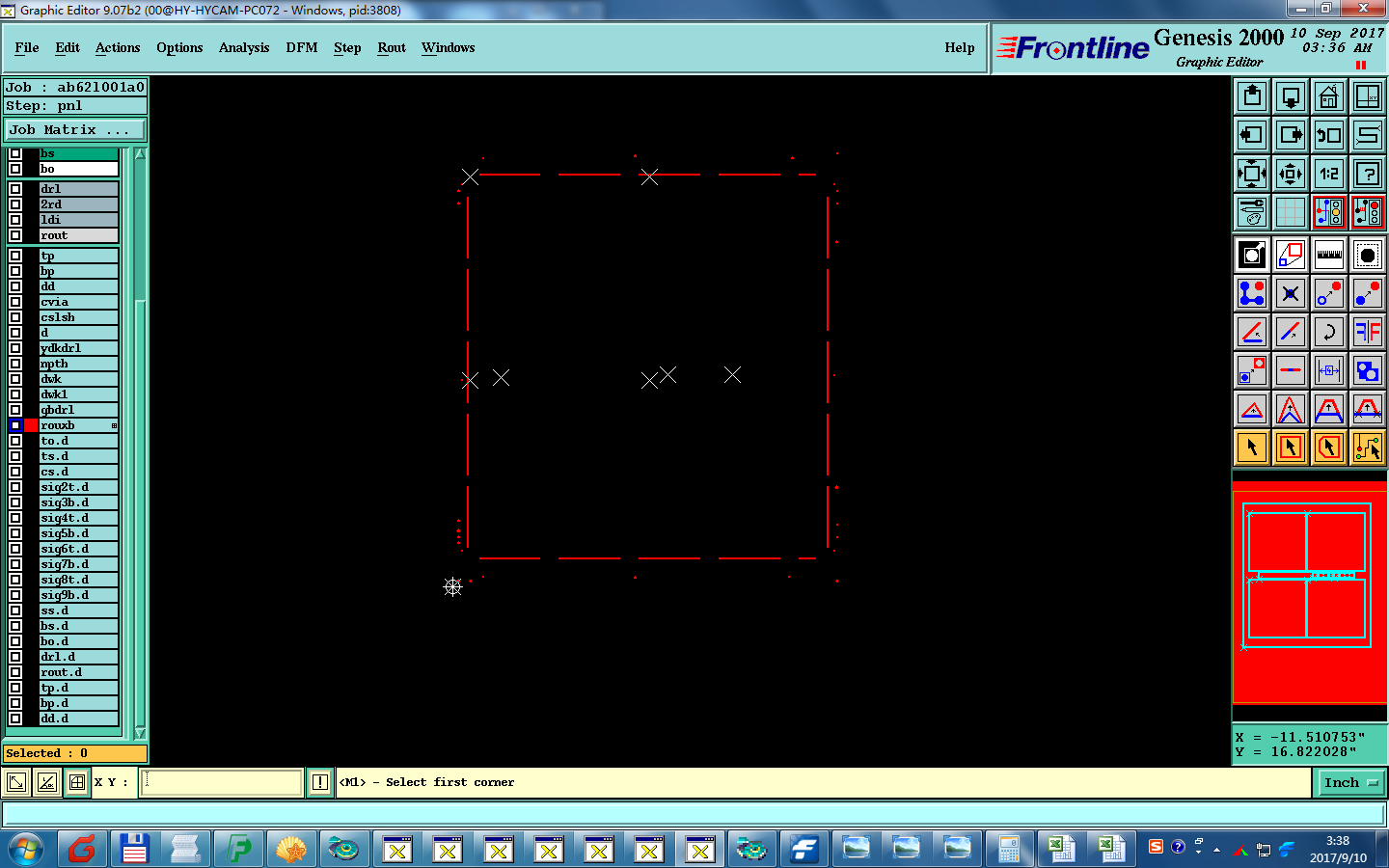The image size is (1389, 868).
Task: Click the rotate arrow icon
Action: [x=1329, y=332]
